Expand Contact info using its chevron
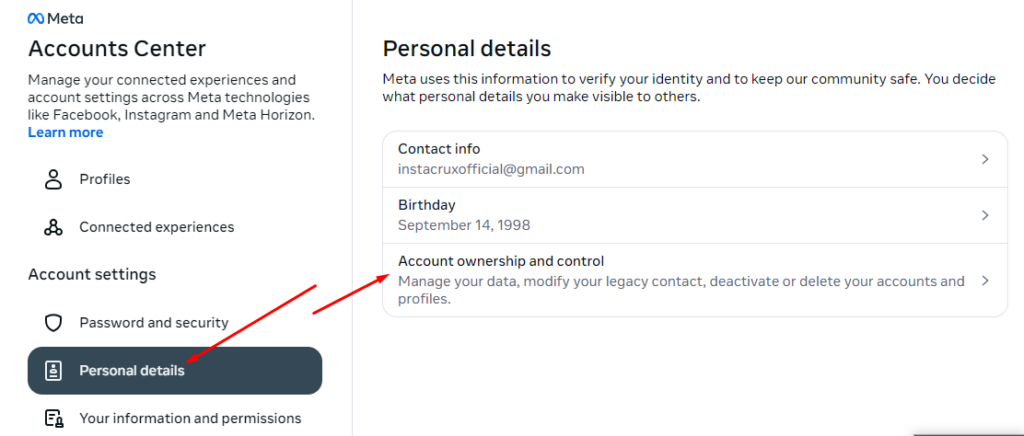This screenshot has height=436, width=1024. click(985, 159)
